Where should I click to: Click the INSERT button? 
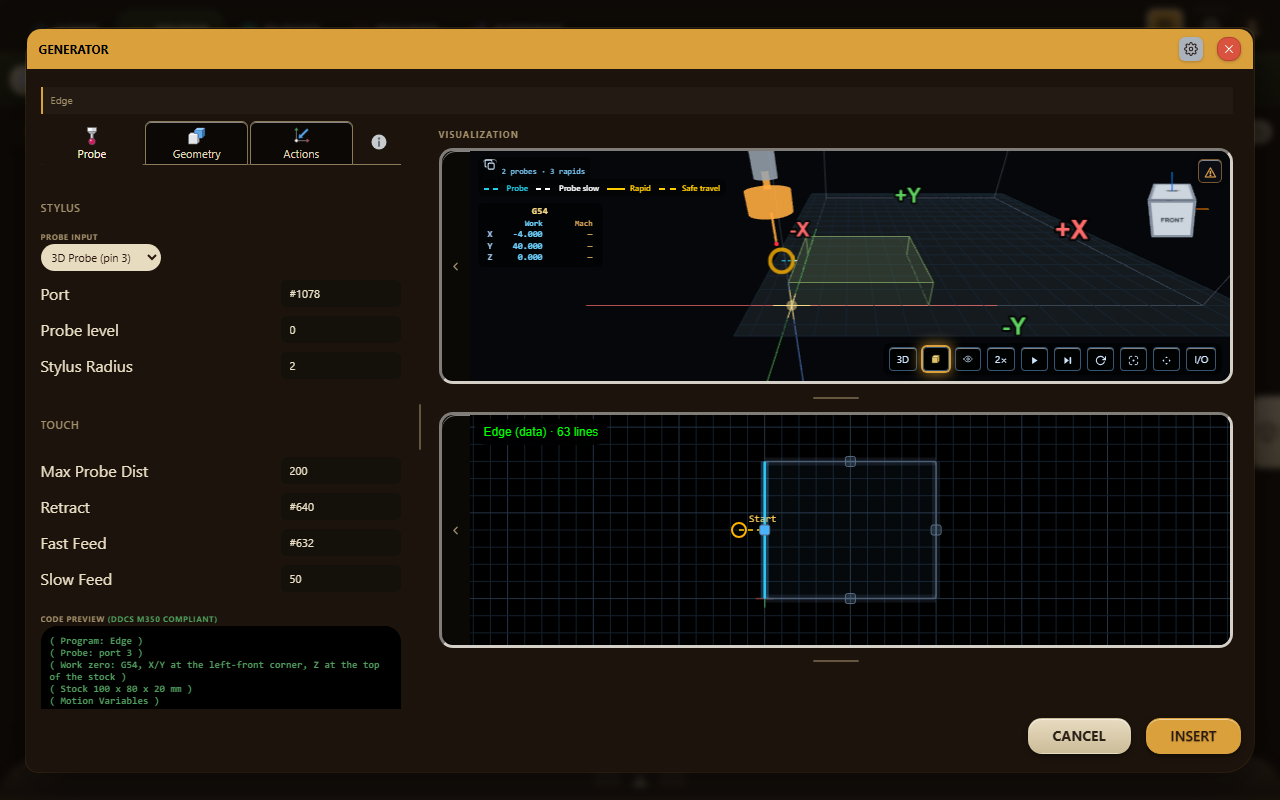(x=1193, y=736)
